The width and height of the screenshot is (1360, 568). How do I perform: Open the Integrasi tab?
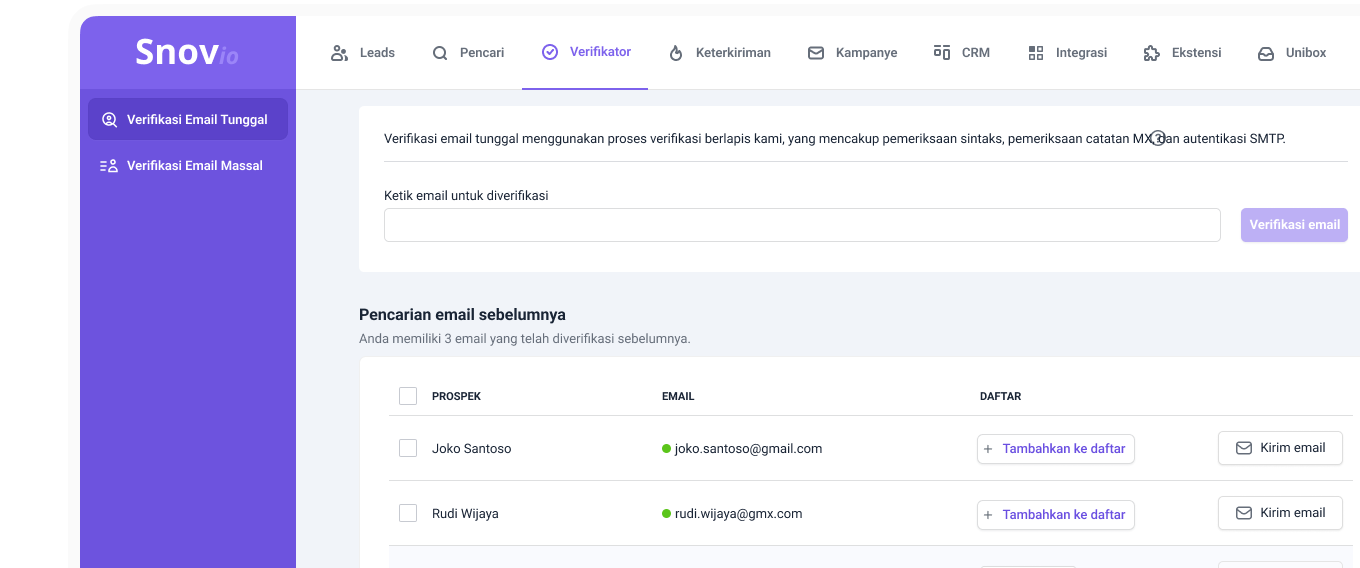pos(1067,53)
